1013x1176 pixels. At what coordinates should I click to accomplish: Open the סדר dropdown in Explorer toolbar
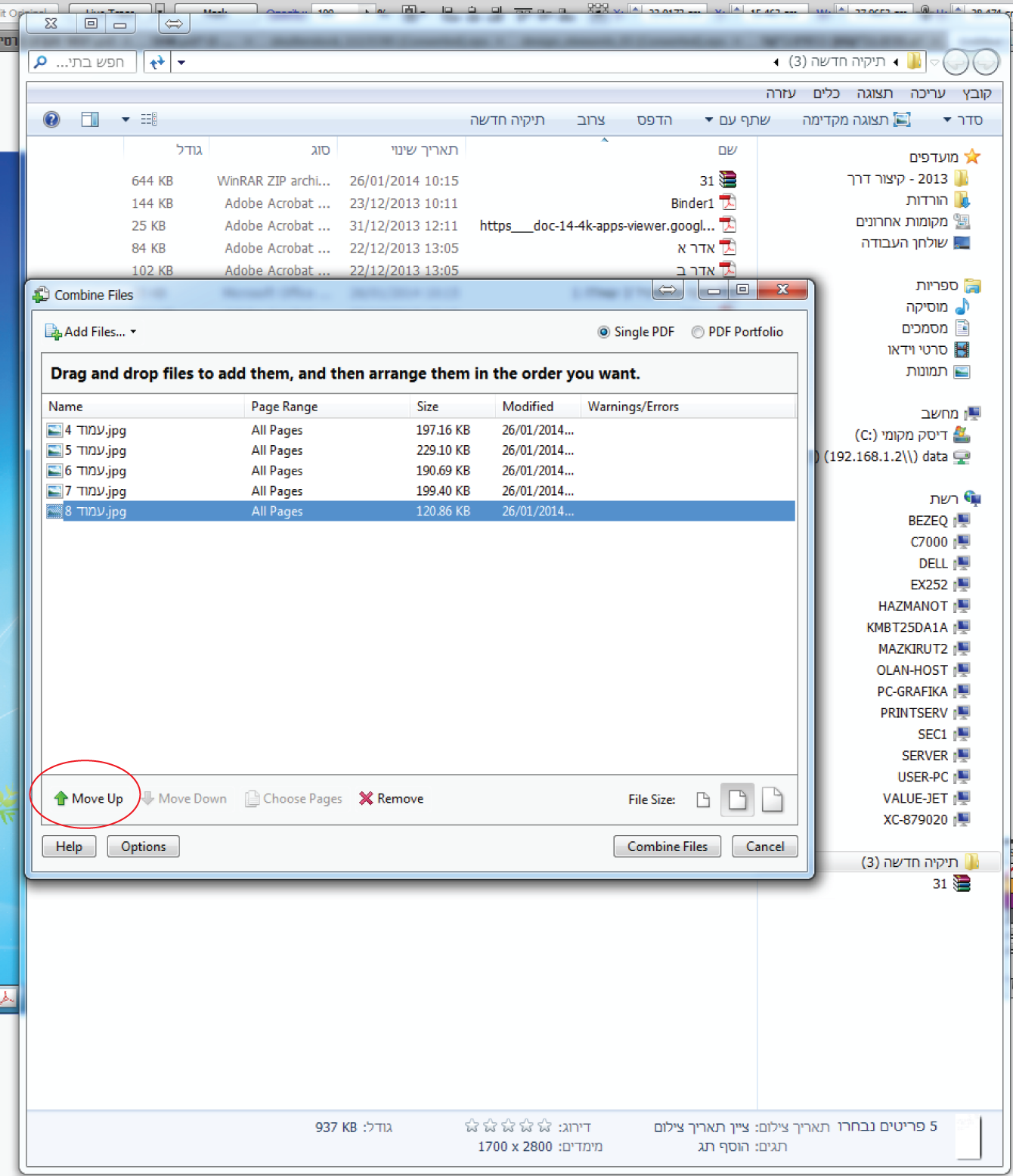tap(963, 119)
